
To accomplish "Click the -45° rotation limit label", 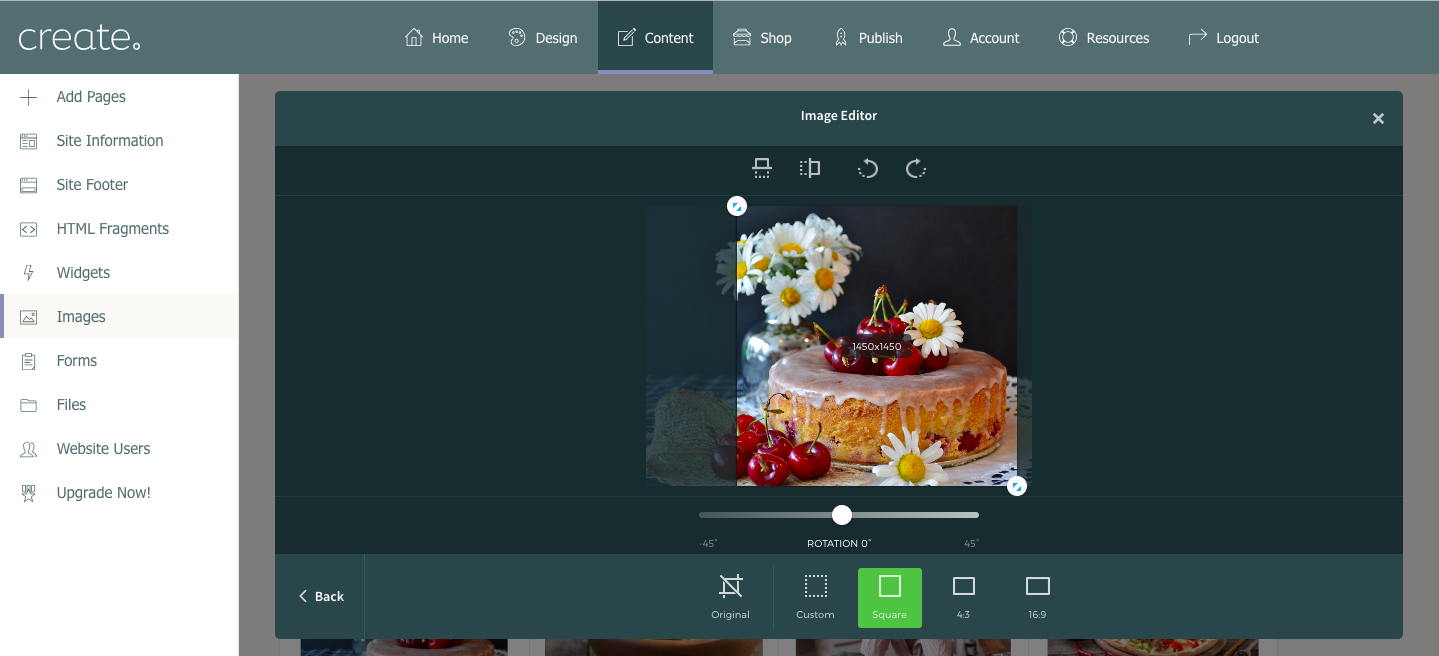I will point(708,544).
